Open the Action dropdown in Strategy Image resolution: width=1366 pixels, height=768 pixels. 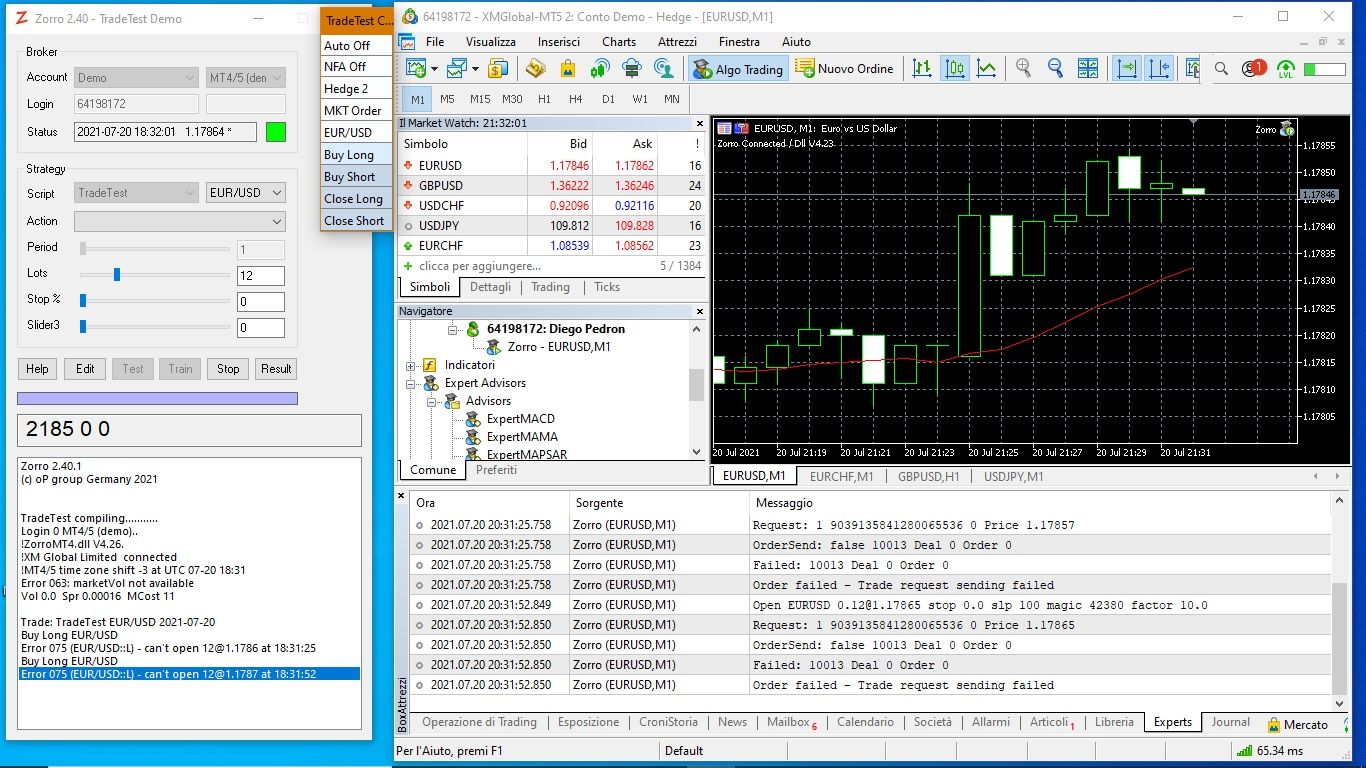tap(180, 221)
